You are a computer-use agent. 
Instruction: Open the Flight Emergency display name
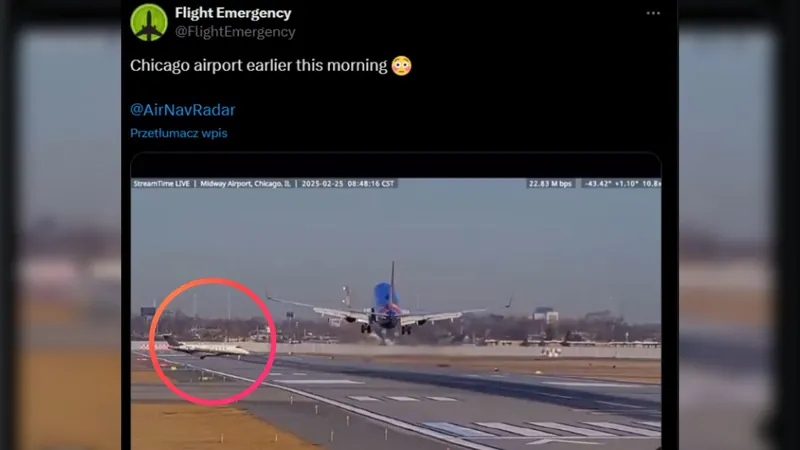pos(233,13)
